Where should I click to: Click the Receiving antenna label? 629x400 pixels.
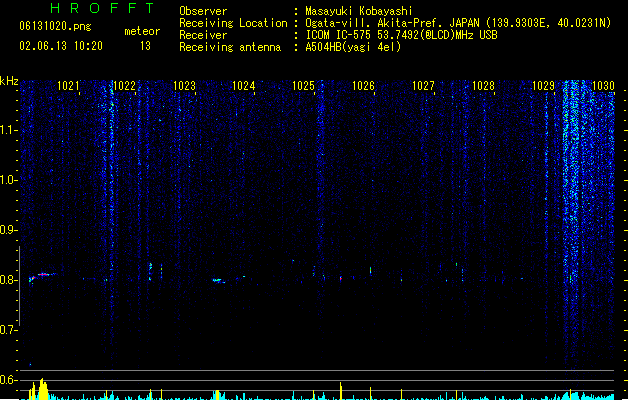tap(230, 47)
